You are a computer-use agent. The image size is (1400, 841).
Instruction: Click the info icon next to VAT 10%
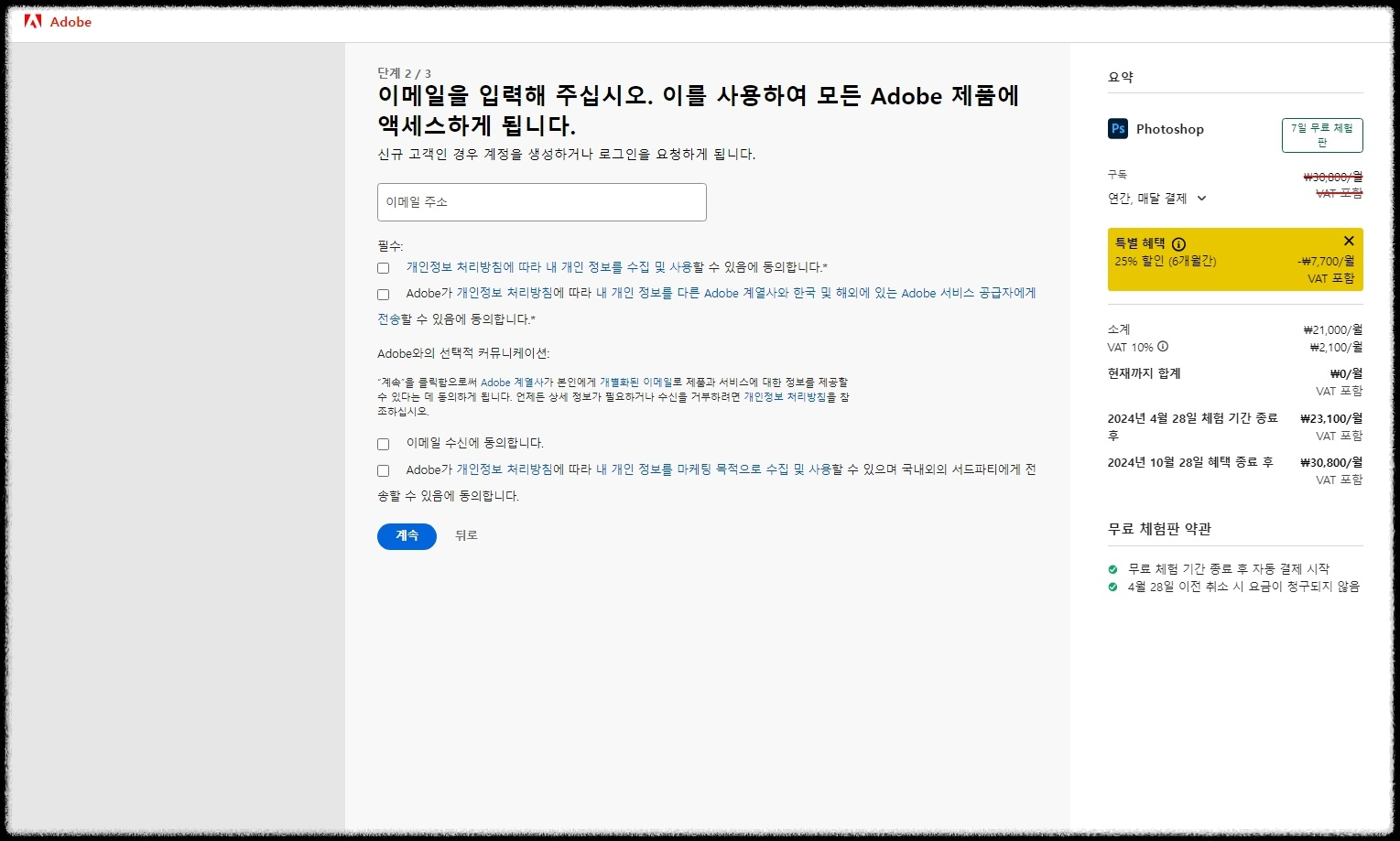(x=1163, y=347)
